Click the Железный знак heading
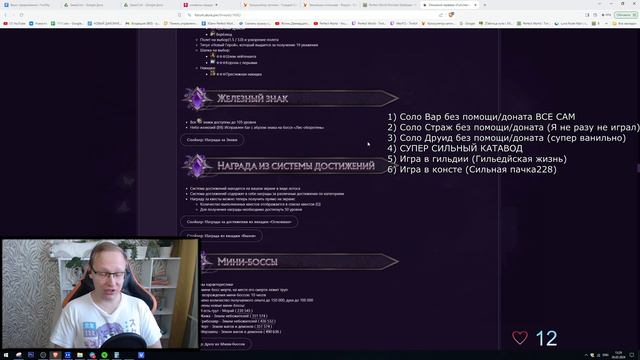Viewport: 640px width, 360px height. click(252, 98)
